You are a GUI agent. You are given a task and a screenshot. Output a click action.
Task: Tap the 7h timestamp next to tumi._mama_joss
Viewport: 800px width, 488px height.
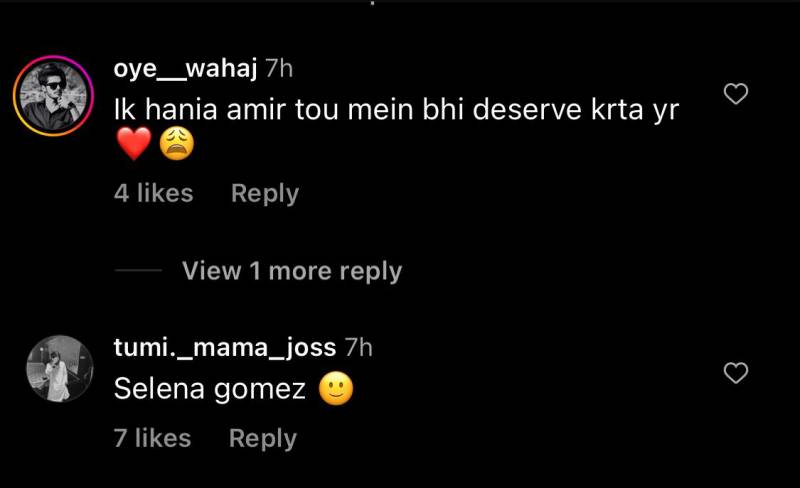(x=359, y=348)
